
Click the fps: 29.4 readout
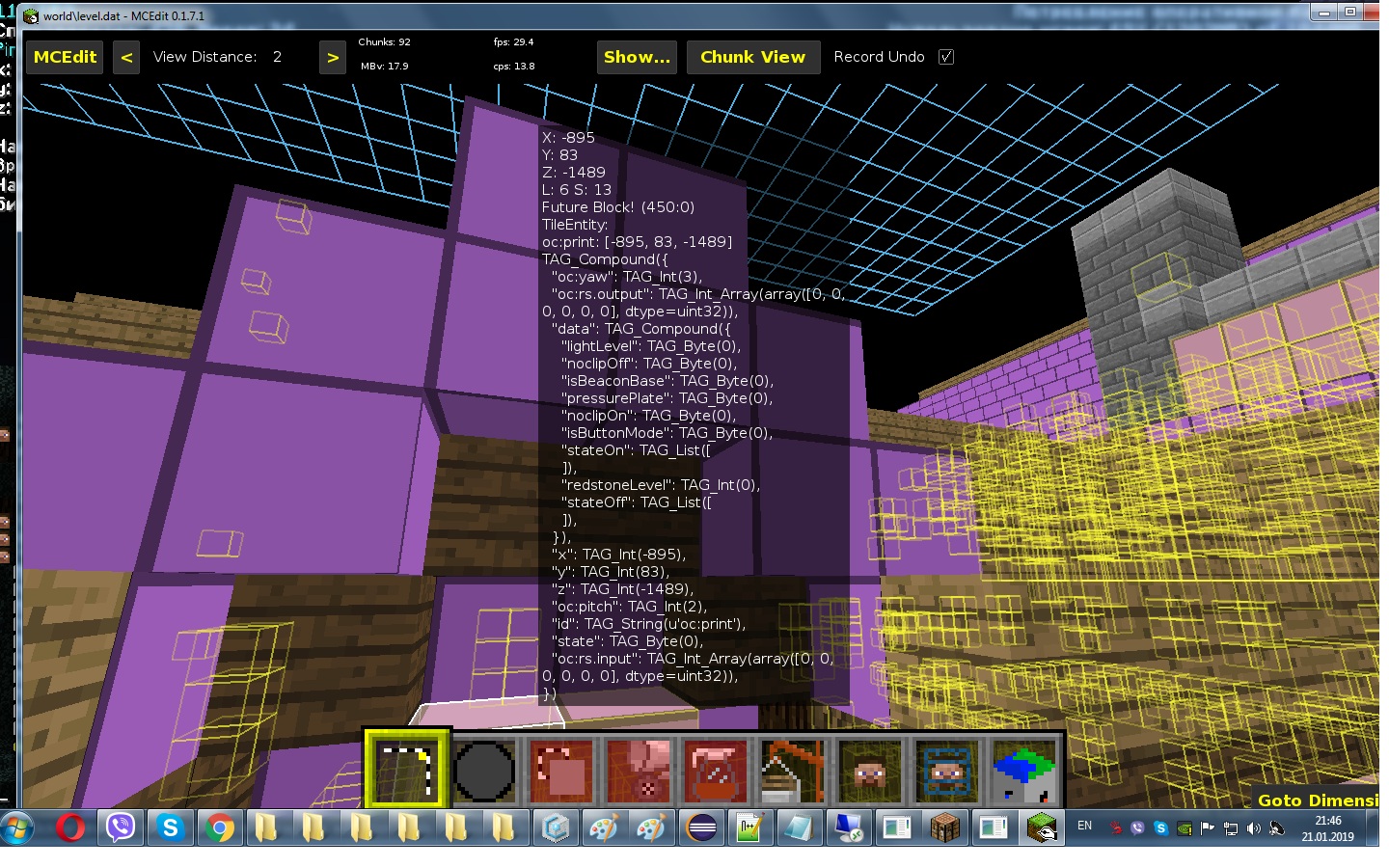pos(513,42)
